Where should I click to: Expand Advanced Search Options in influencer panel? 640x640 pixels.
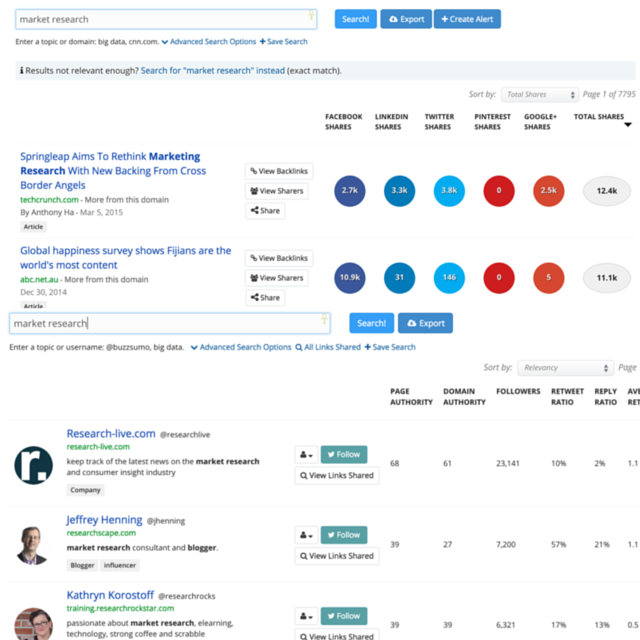pos(241,347)
